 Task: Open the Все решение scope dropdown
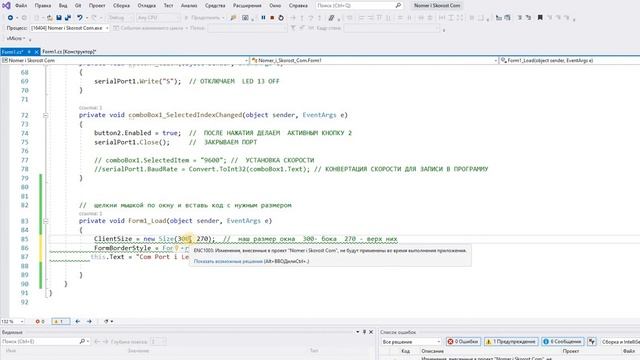pos(411,341)
